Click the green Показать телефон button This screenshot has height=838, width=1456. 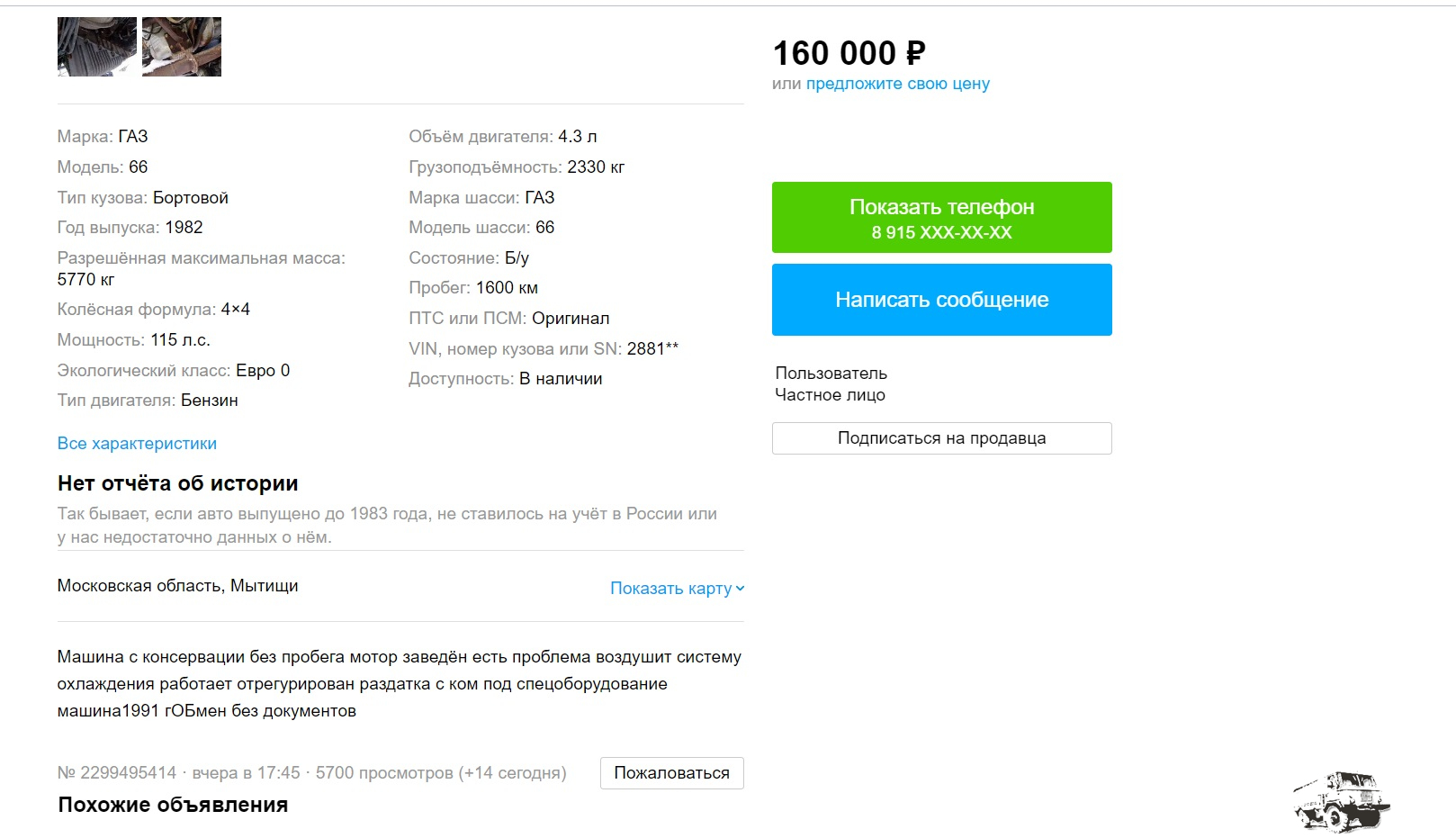[x=941, y=218]
